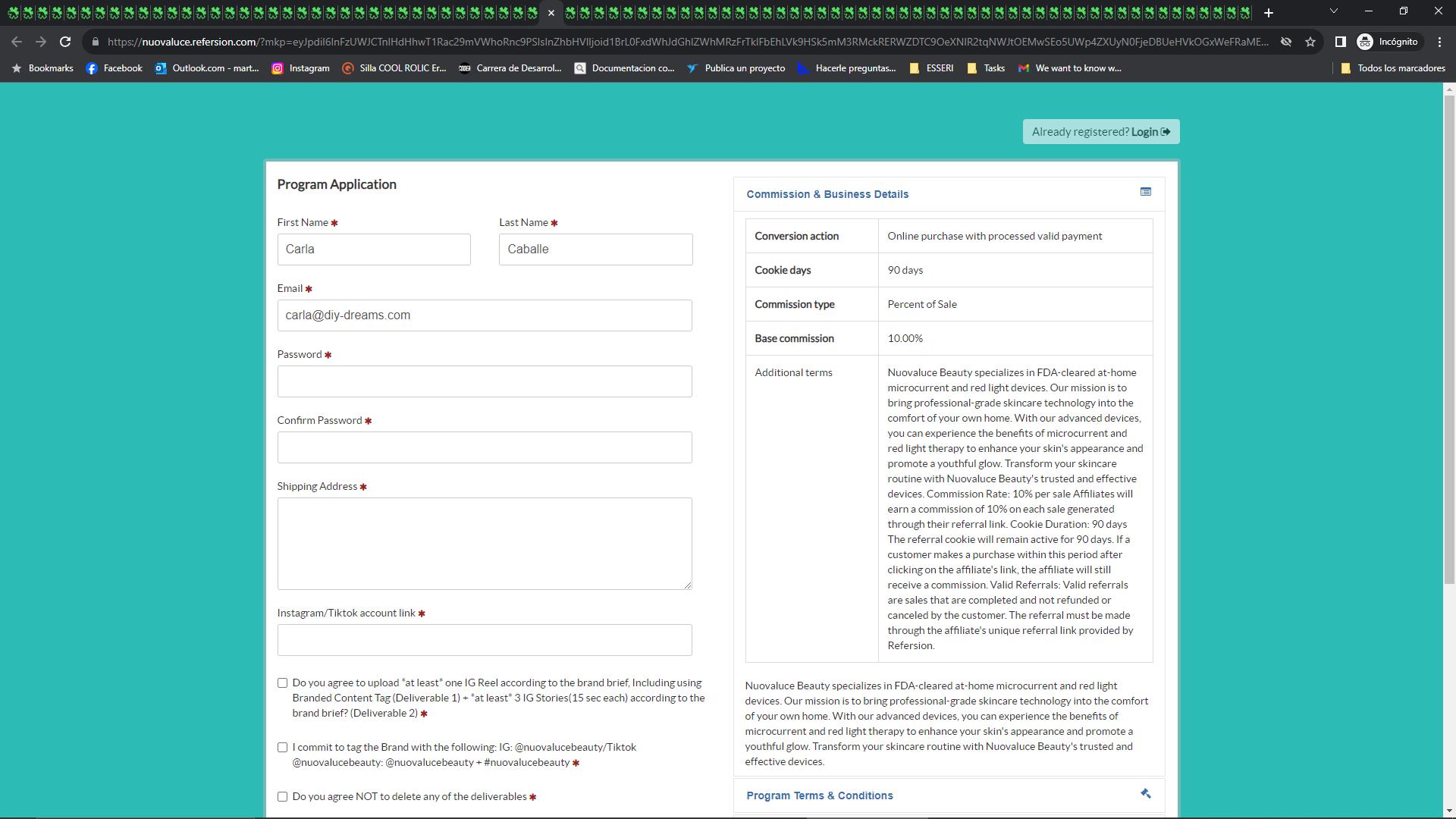Viewport: 1456px width, 819px height.
Task: Check the NOT to delete deliverables box
Action: [x=283, y=797]
